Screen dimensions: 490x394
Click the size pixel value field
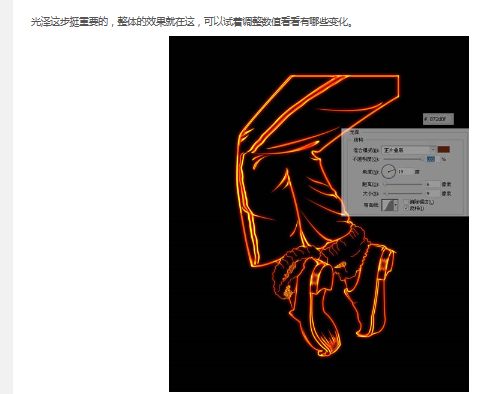tap(432, 193)
